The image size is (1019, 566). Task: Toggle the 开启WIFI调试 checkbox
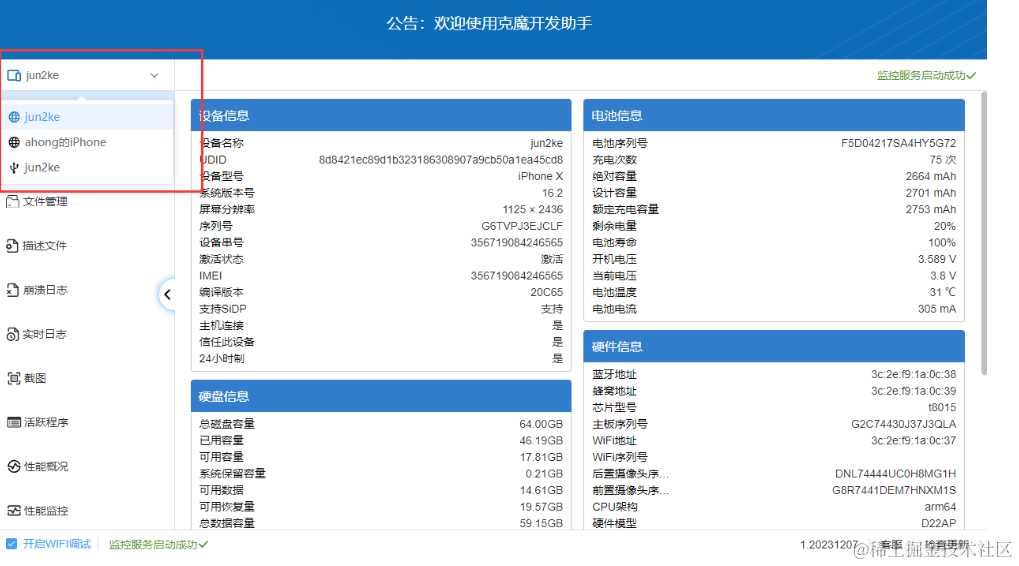[12, 544]
